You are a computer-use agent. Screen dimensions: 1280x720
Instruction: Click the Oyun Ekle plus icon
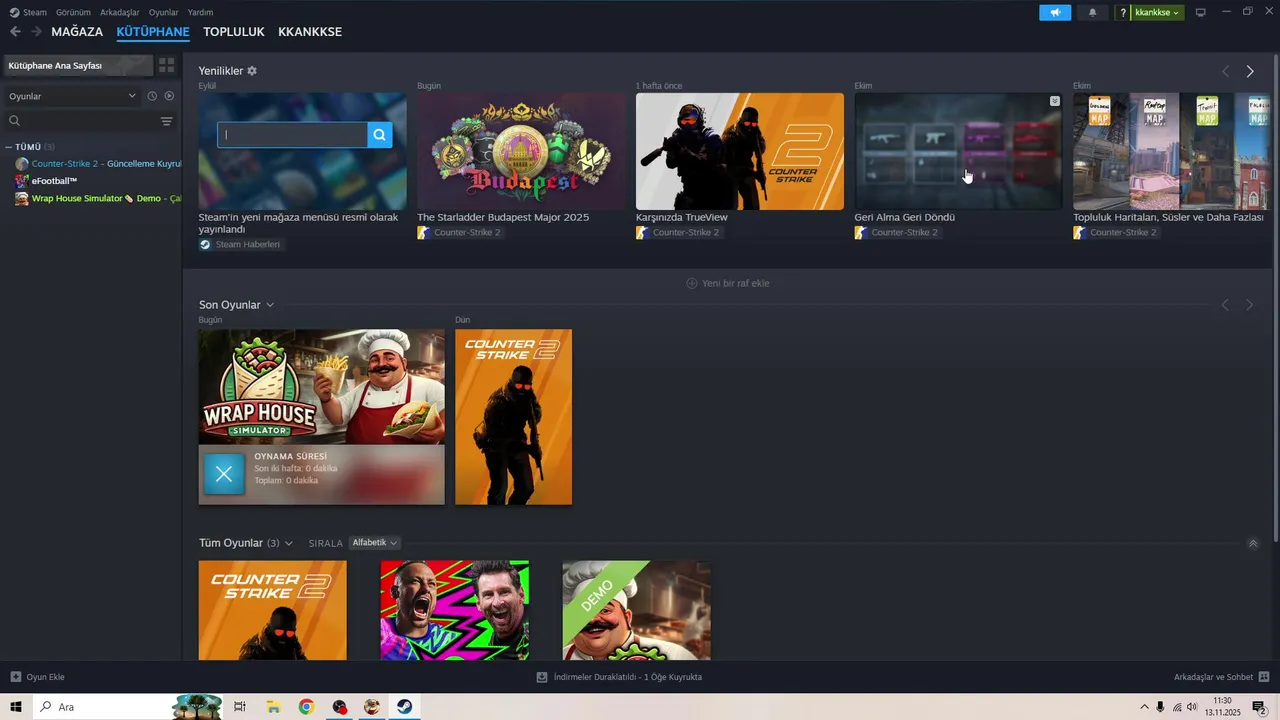16,677
